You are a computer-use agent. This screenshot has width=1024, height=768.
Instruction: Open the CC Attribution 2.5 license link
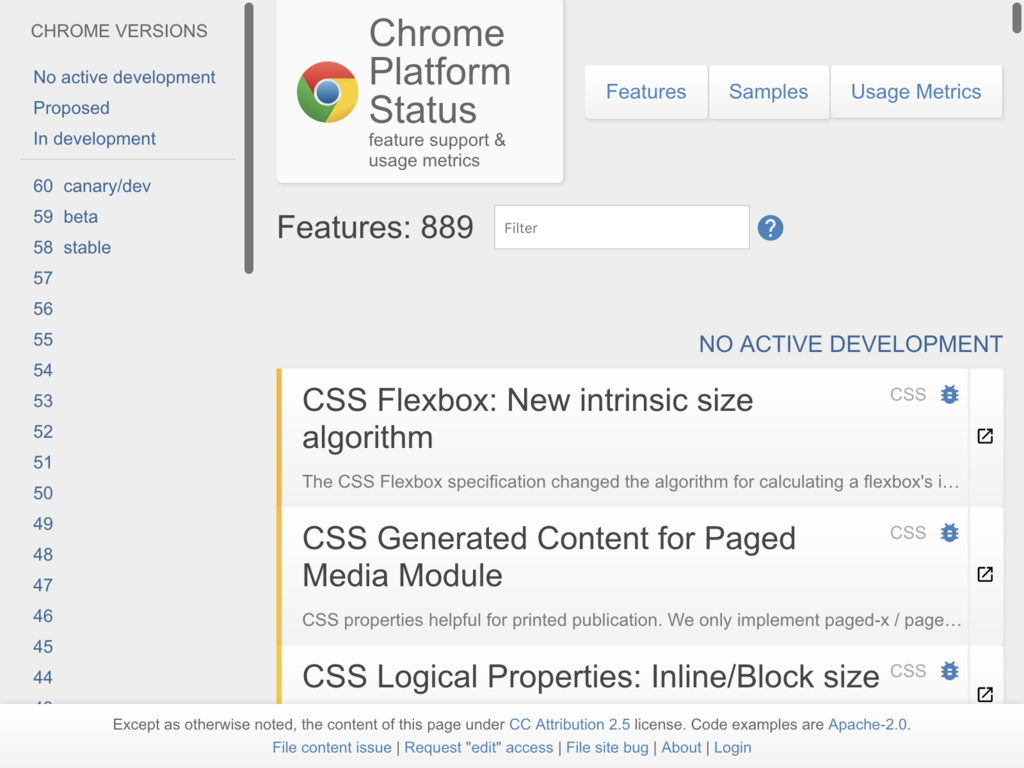[x=569, y=724]
